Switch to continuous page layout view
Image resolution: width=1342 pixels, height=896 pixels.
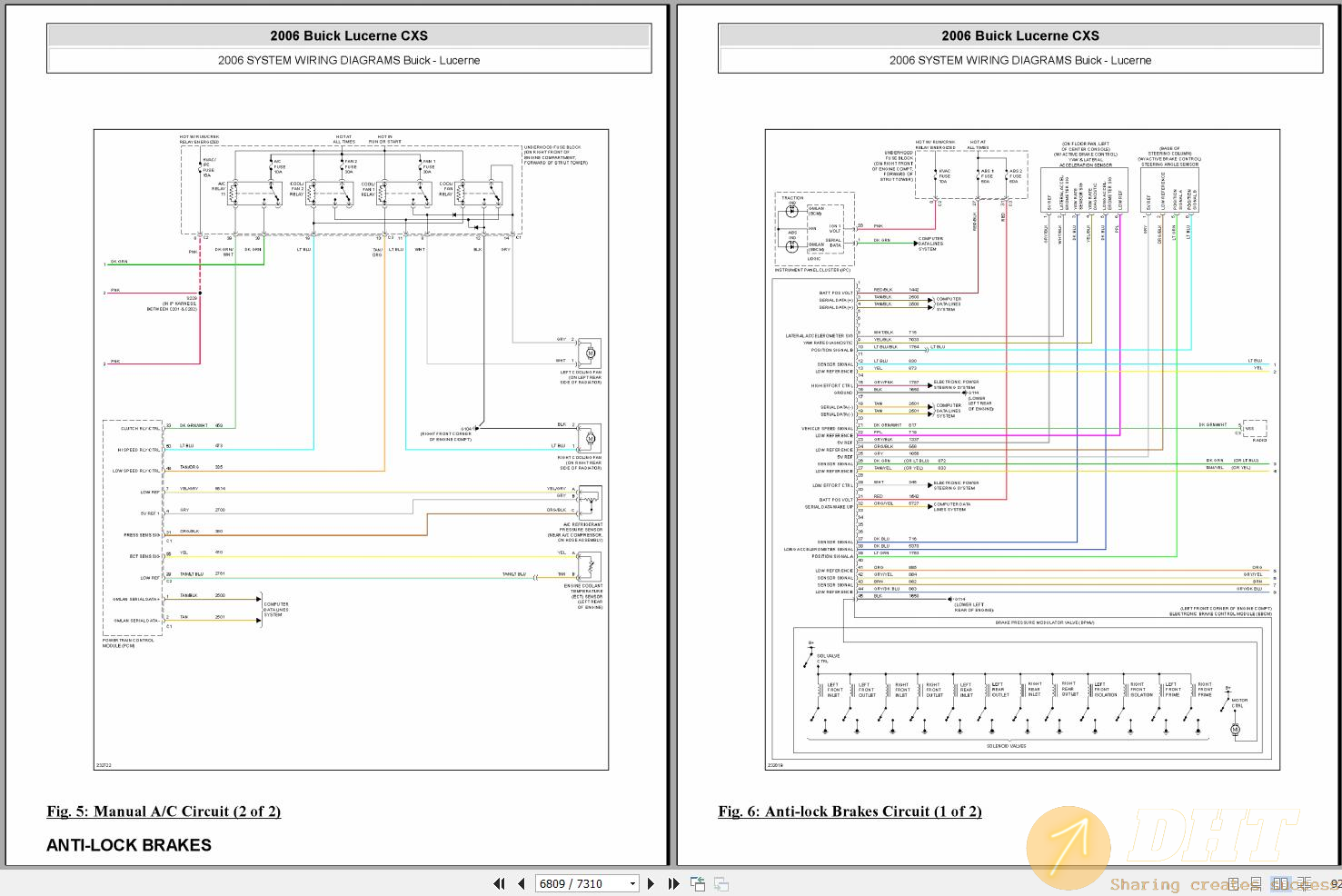pyautogui.click(x=1256, y=884)
